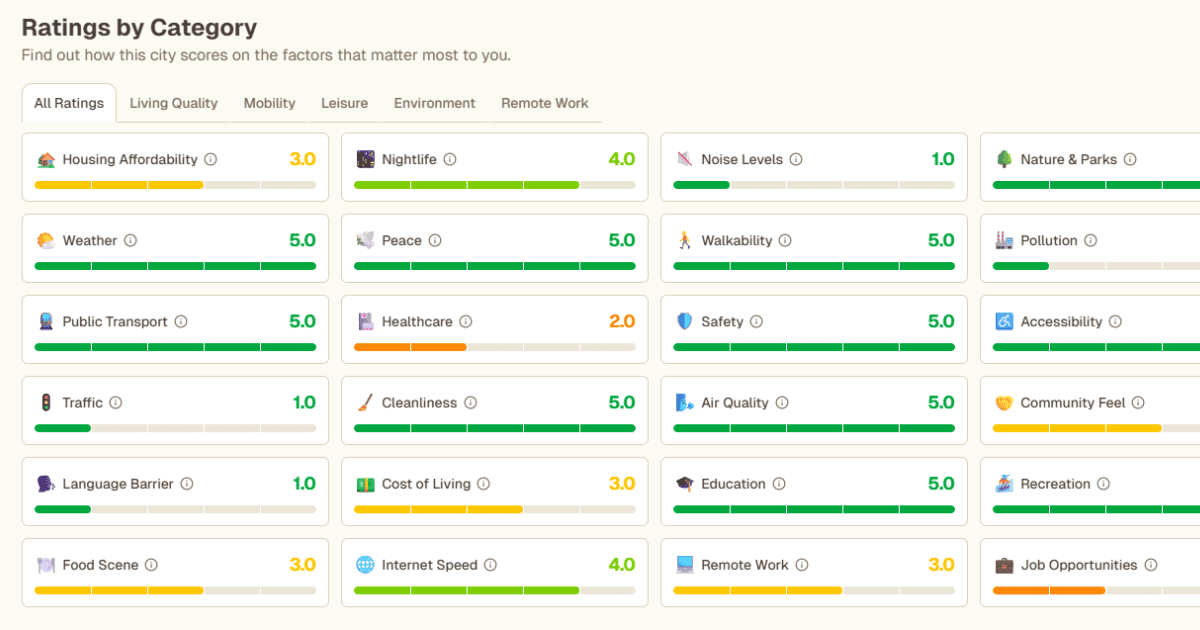This screenshot has height=630, width=1200.
Task: Click the info icon next to Healthcare
Action: [x=466, y=322]
